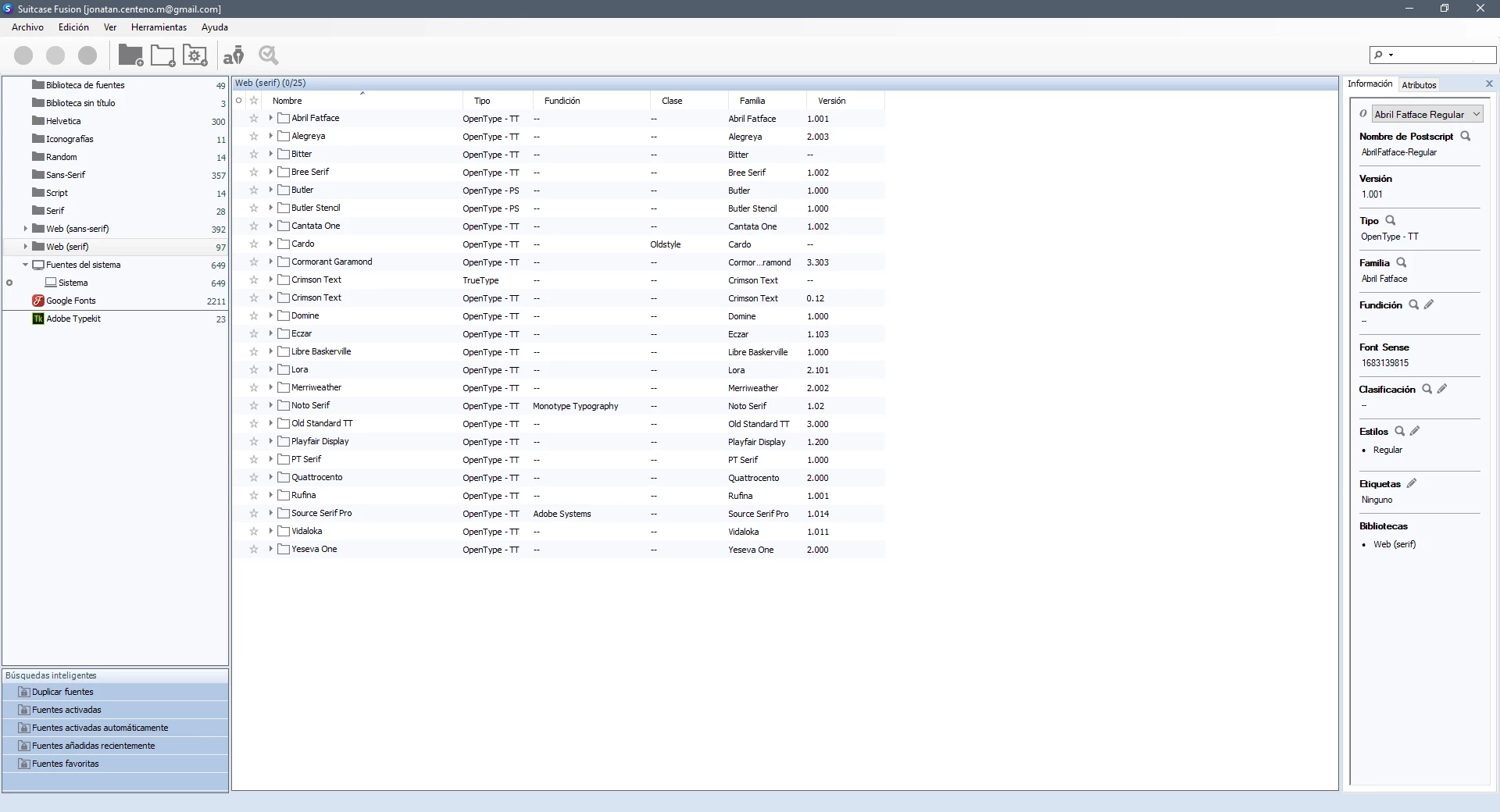Select the Quattrocento font row

coord(559,478)
